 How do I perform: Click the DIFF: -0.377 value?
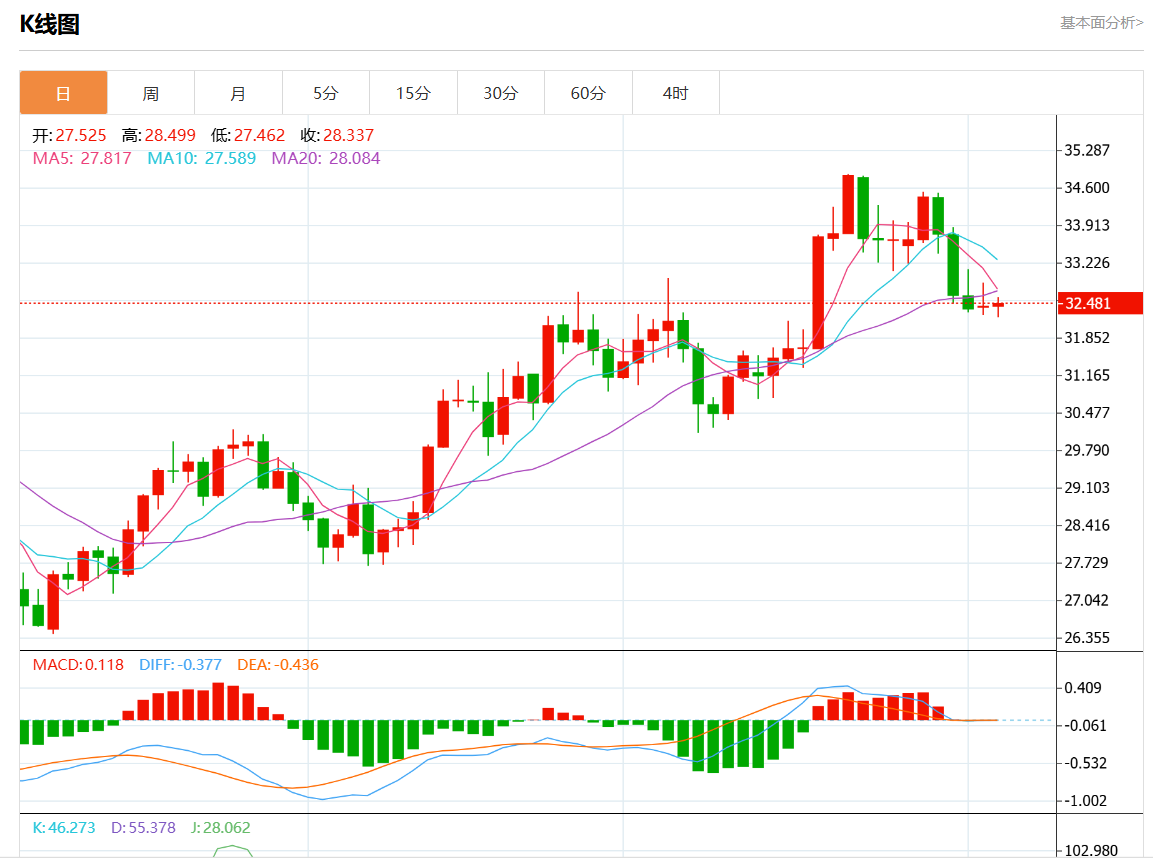(x=180, y=665)
